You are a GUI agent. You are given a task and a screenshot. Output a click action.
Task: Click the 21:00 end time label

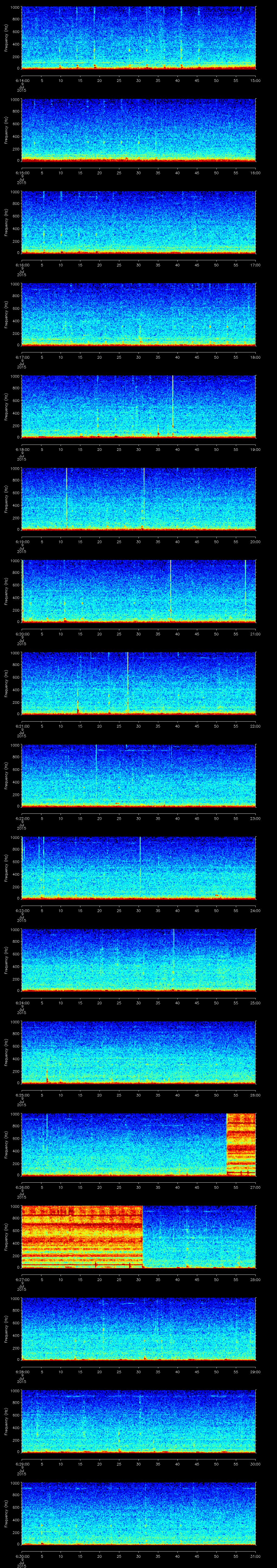(x=255, y=634)
